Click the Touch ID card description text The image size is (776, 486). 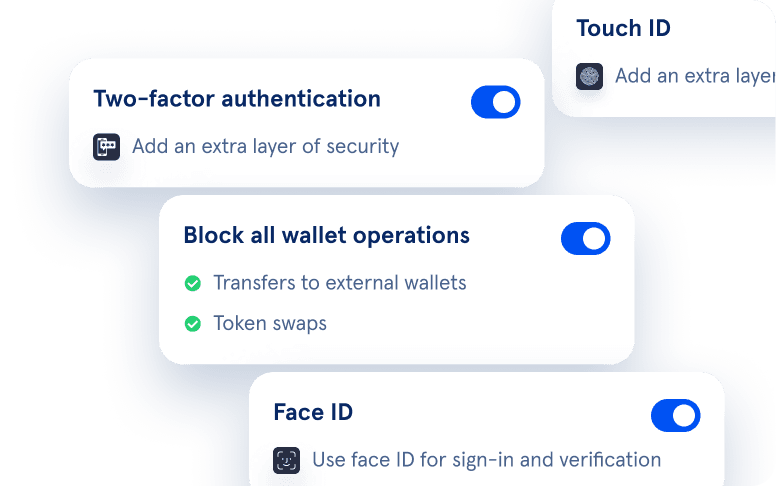click(x=695, y=76)
